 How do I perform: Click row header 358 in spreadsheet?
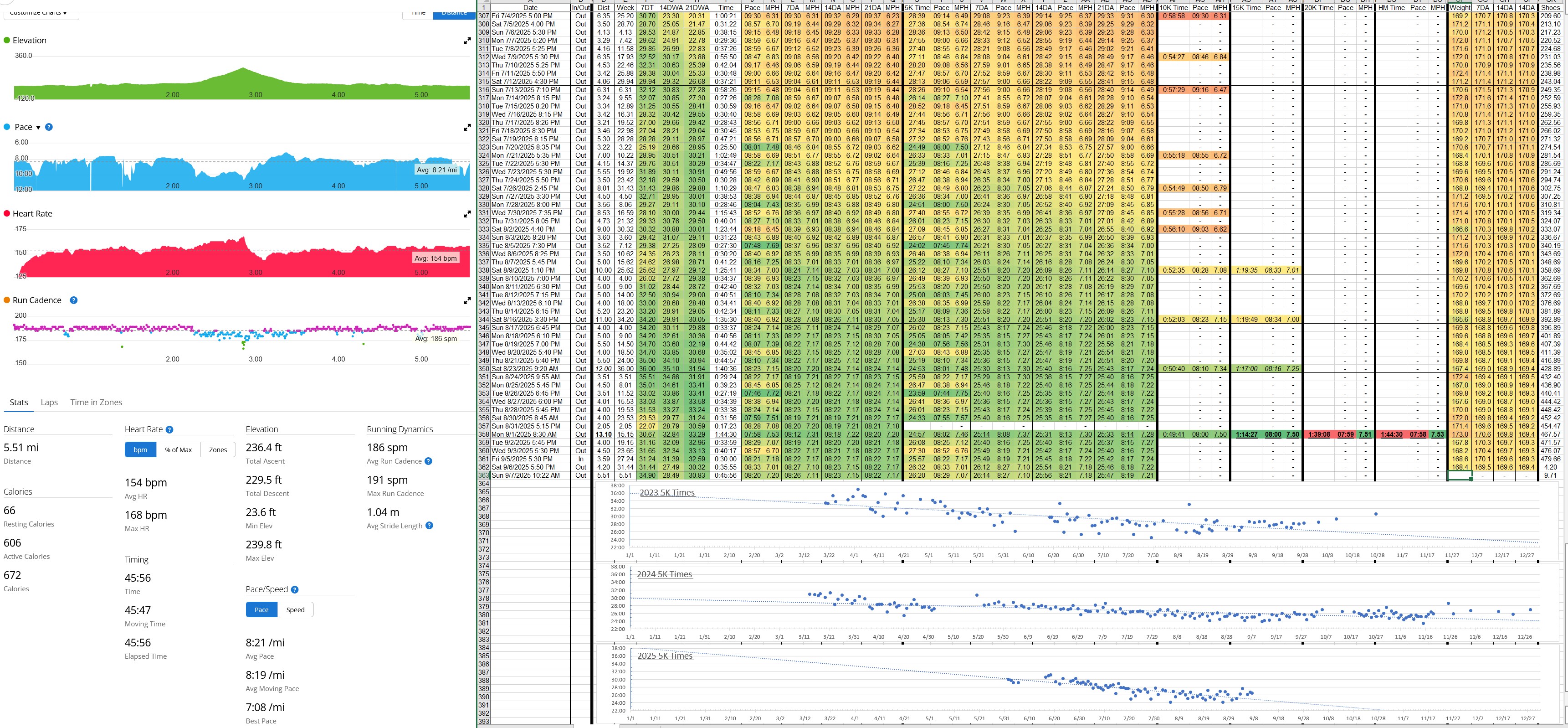(x=484, y=434)
